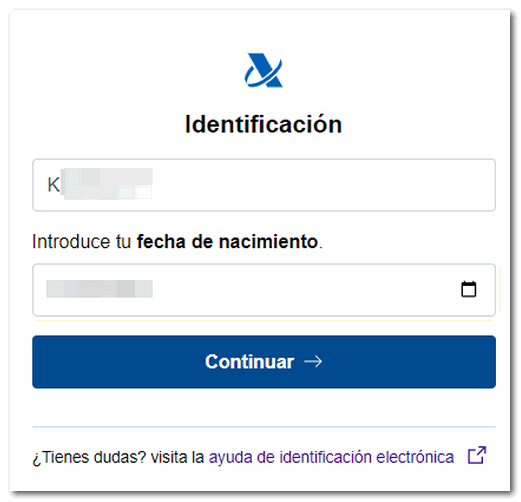This screenshot has width=521, height=502.
Task: Click the blurred date value in date field
Action: click(99, 289)
